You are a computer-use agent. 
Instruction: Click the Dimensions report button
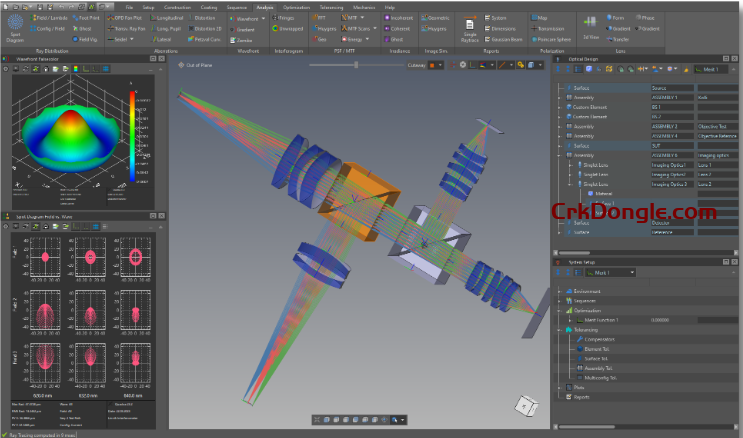[x=500, y=29]
